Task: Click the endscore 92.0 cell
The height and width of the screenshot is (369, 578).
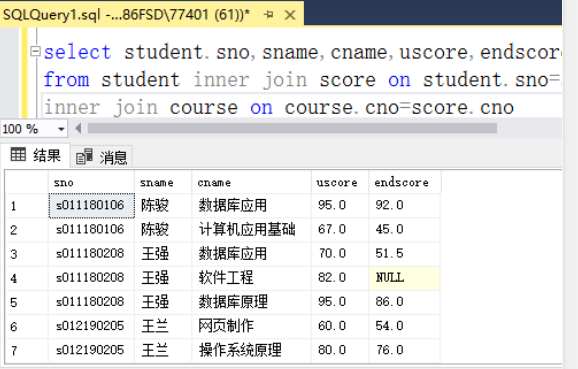Action: coord(404,206)
